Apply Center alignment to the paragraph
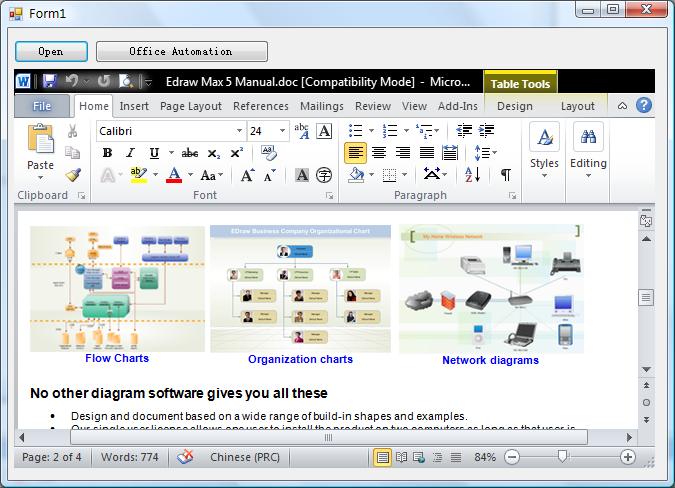 click(379, 153)
